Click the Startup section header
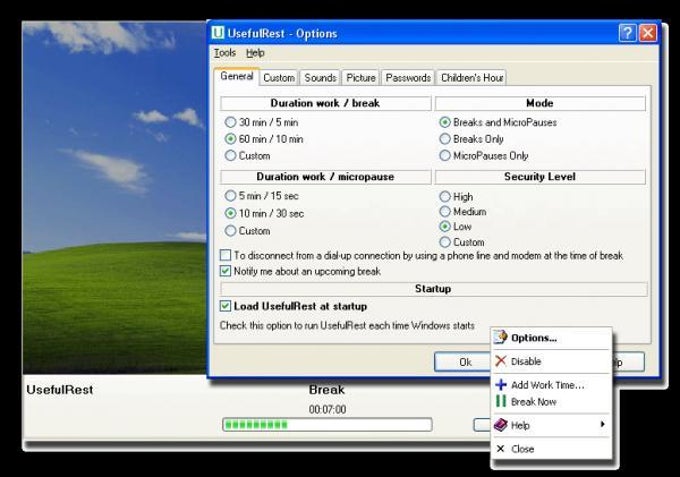 click(x=433, y=289)
